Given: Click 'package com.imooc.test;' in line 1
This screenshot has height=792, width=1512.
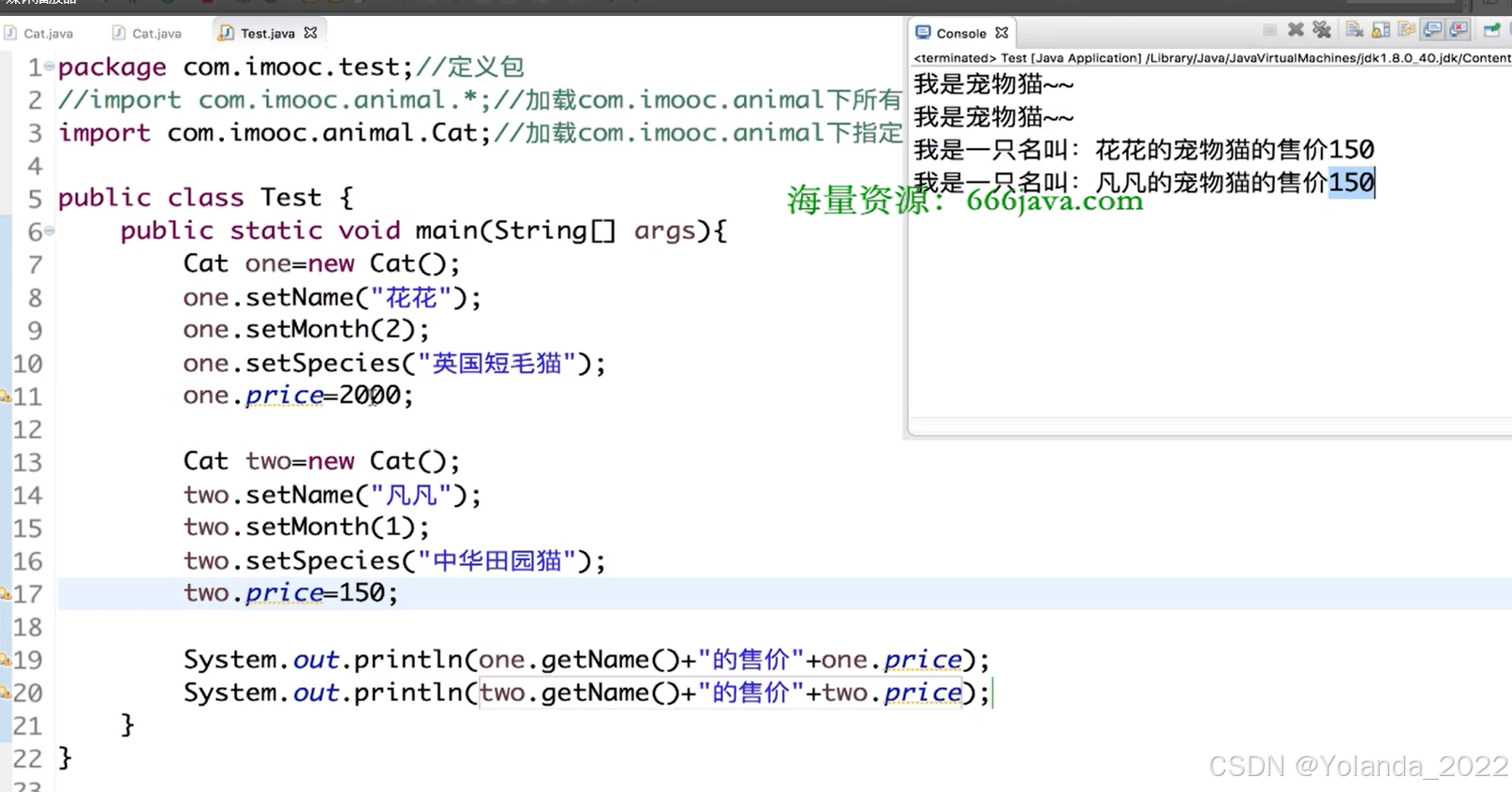Looking at the screenshot, I should 235,67.
